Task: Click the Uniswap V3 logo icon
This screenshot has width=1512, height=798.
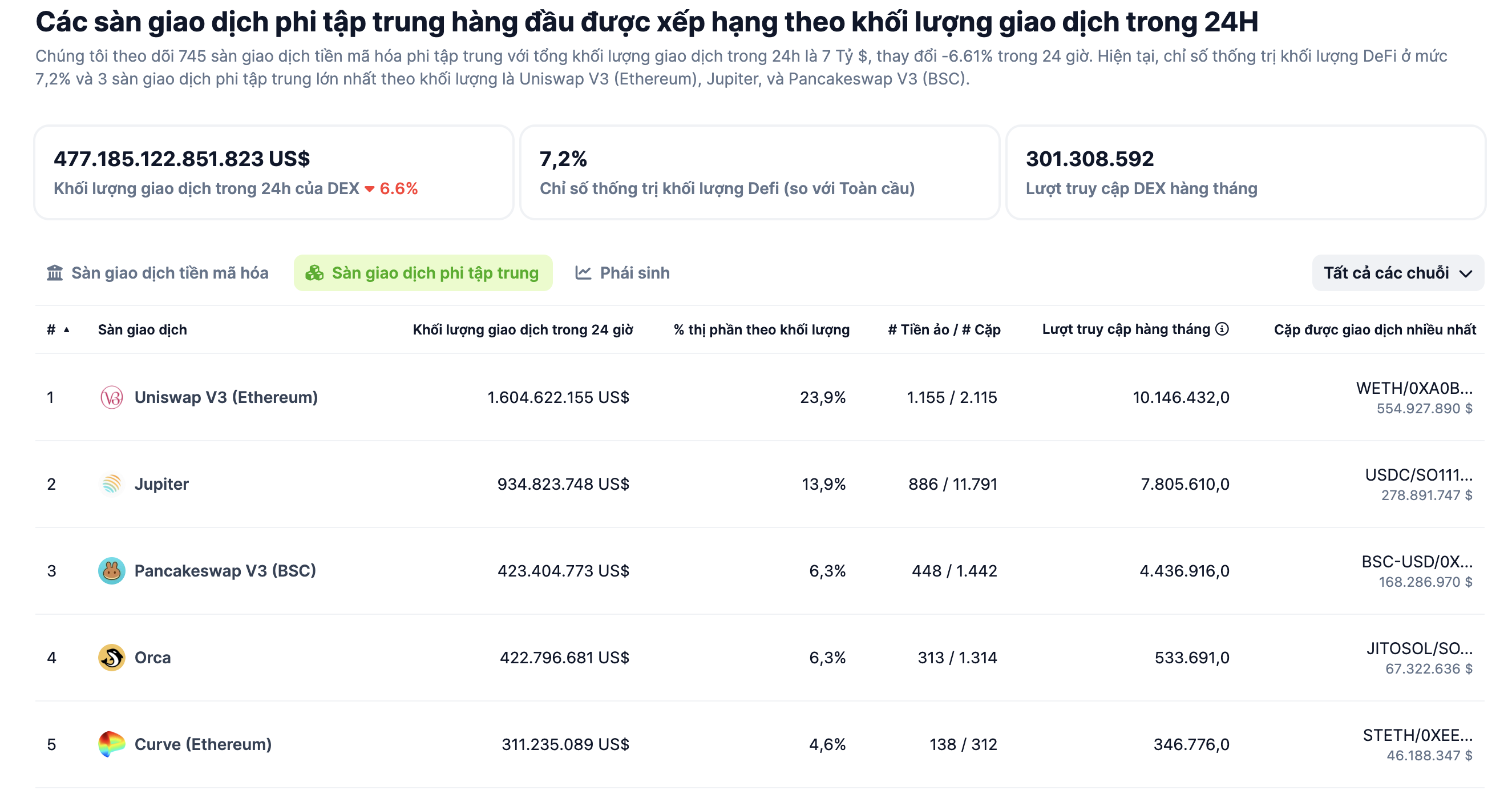Action: tap(110, 397)
